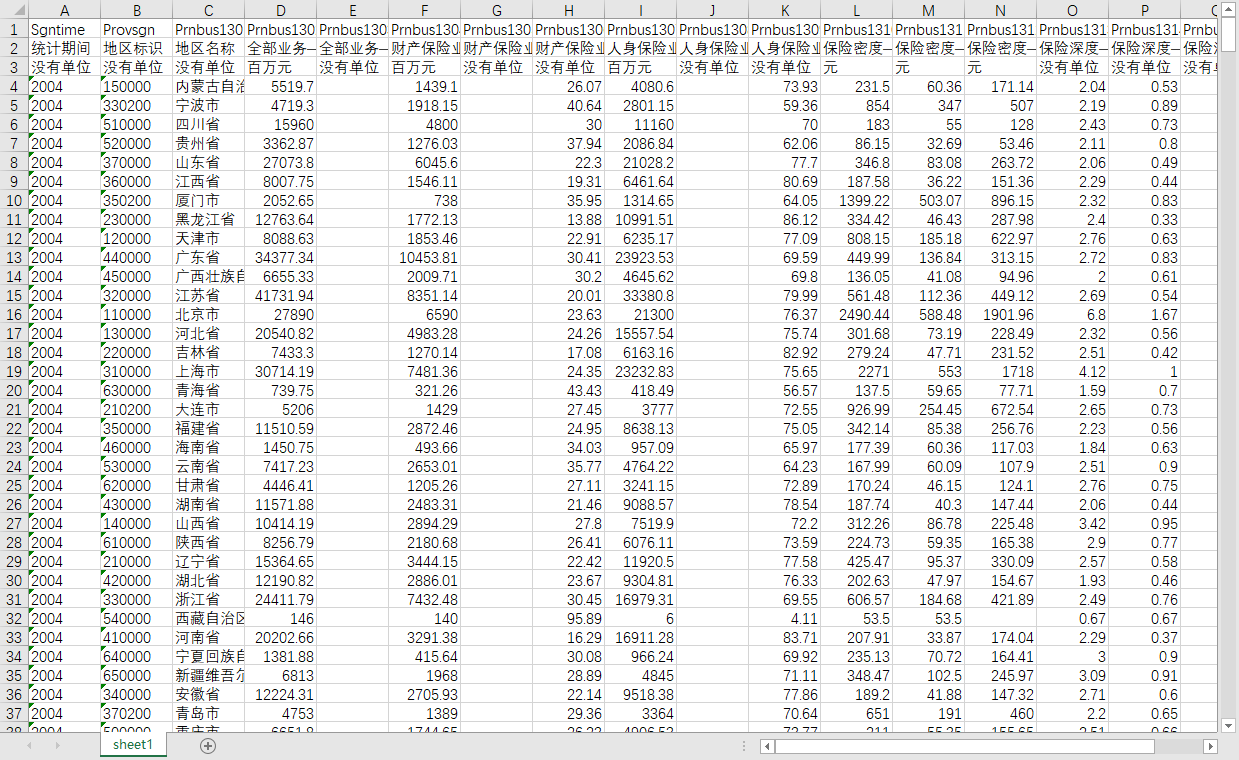Select the 青岛市 cell
The width and height of the screenshot is (1239, 760).
(208, 713)
